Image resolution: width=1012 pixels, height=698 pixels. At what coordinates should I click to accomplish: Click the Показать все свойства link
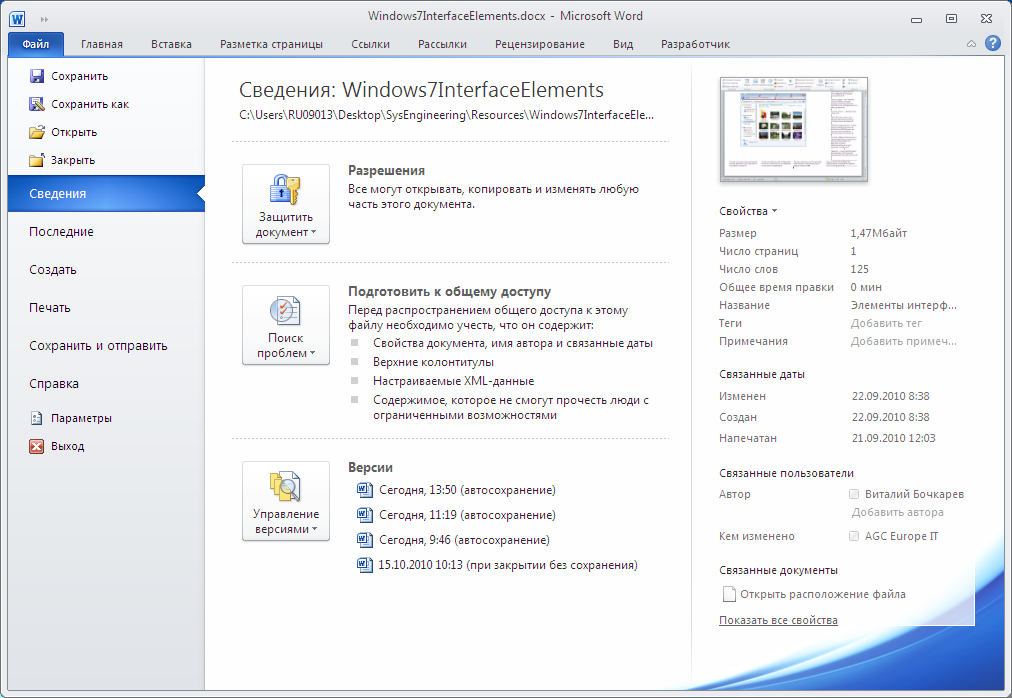[778, 620]
